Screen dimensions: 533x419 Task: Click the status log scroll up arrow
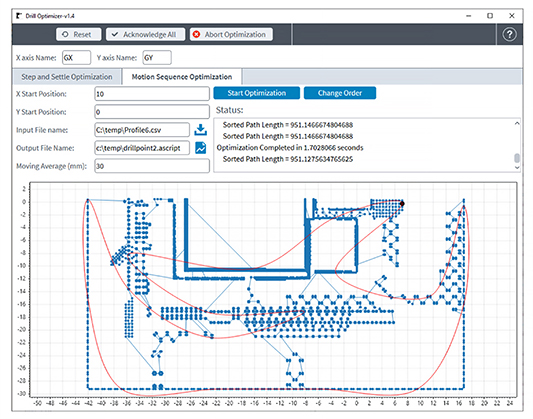point(517,123)
